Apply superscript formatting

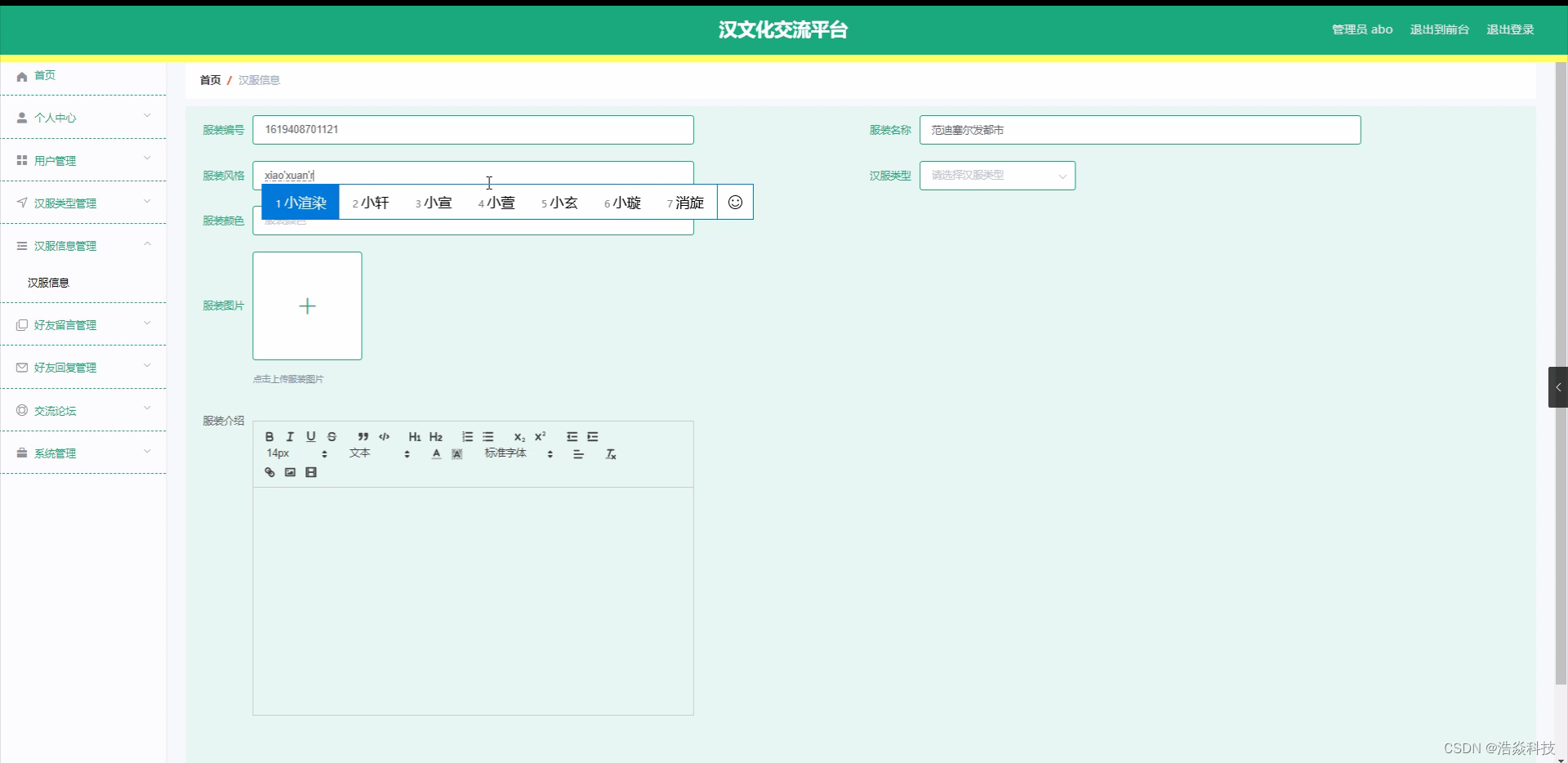click(x=540, y=436)
